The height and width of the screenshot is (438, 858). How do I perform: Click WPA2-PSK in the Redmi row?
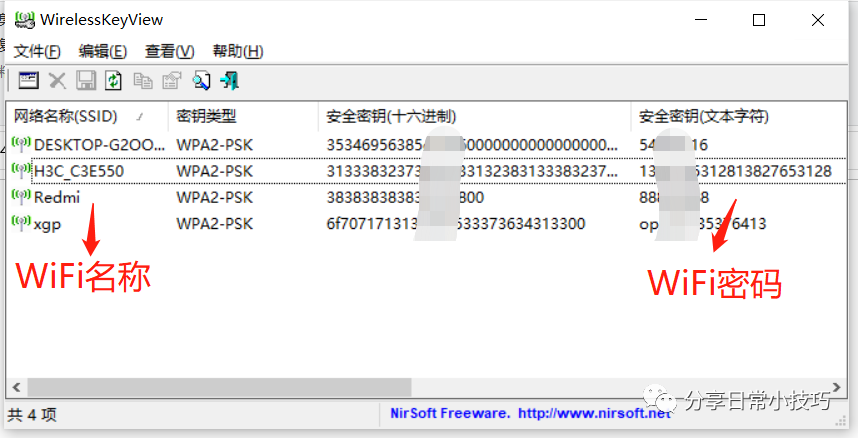[x=214, y=197]
